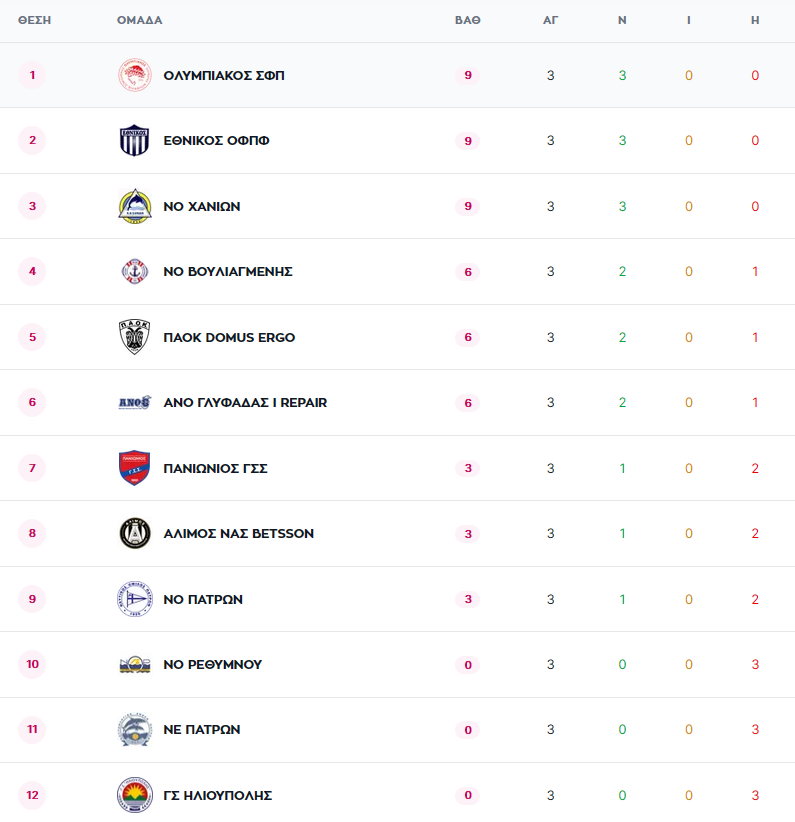The height and width of the screenshot is (822, 795).
Task: Click the ΝΟ Πατρών club emblem
Action: (x=134, y=599)
